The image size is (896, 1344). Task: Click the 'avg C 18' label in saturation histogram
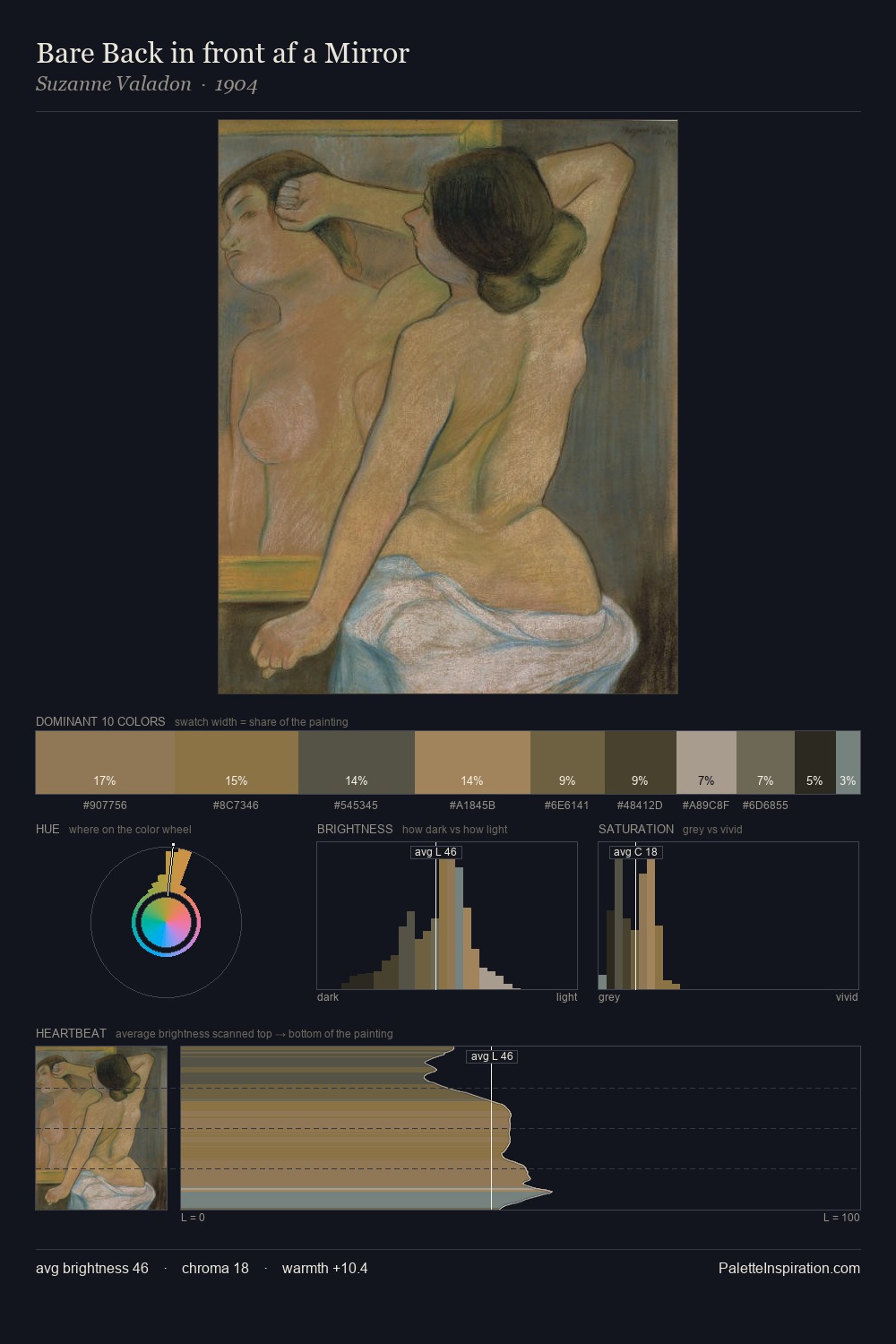[636, 852]
